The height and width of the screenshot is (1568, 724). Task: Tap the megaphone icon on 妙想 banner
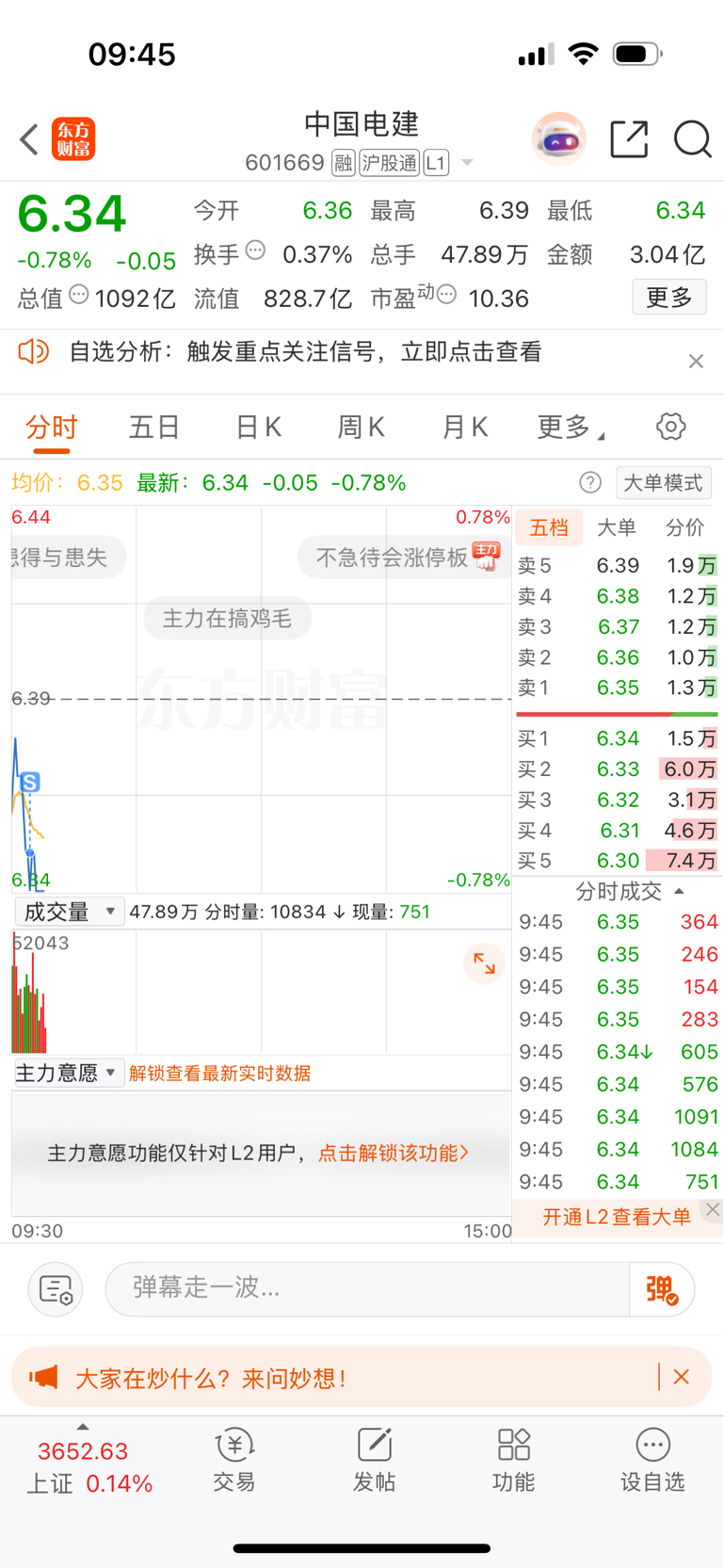tap(43, 1378)
